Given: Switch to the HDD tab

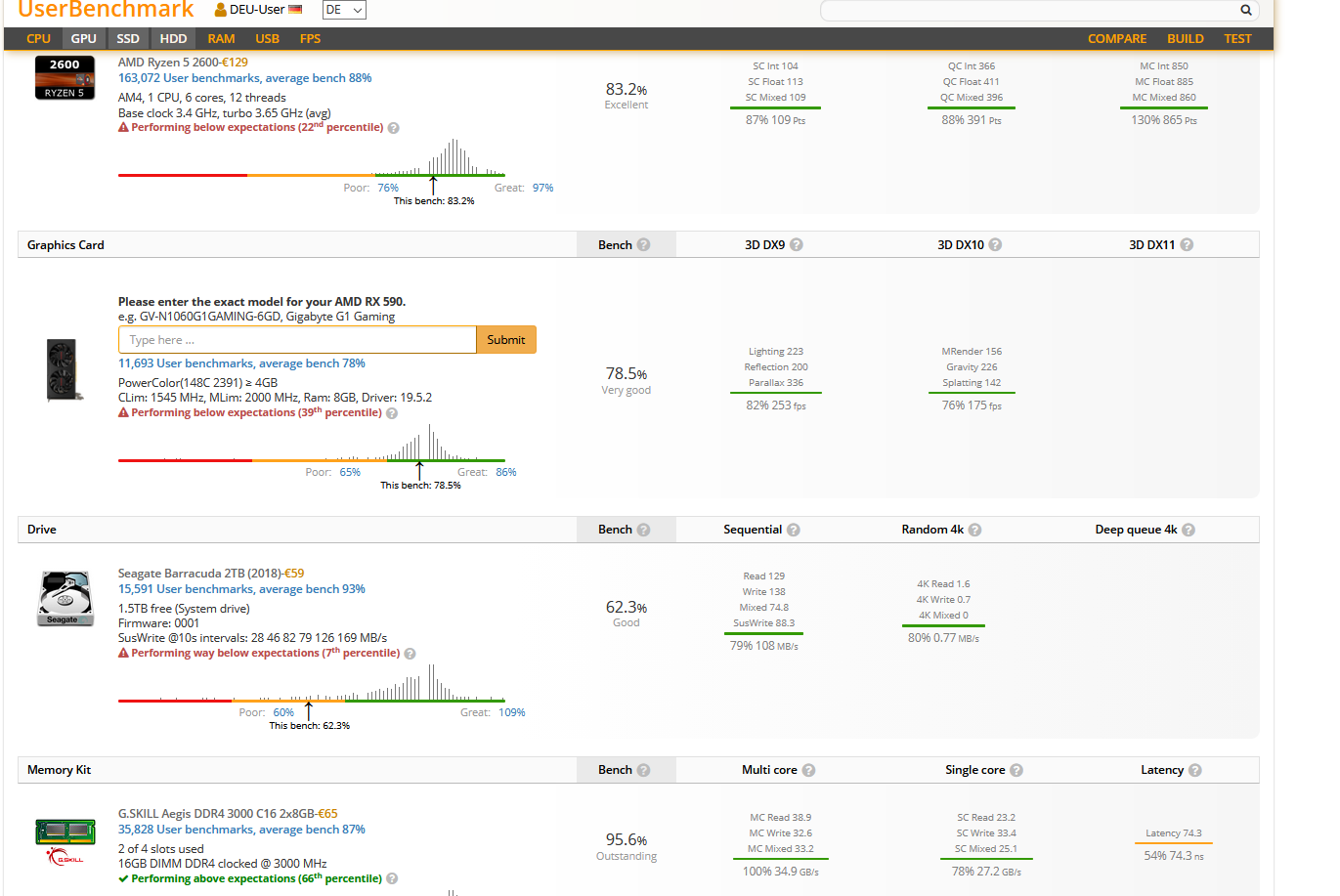Looking at the screenshot, I should (173, 39).
